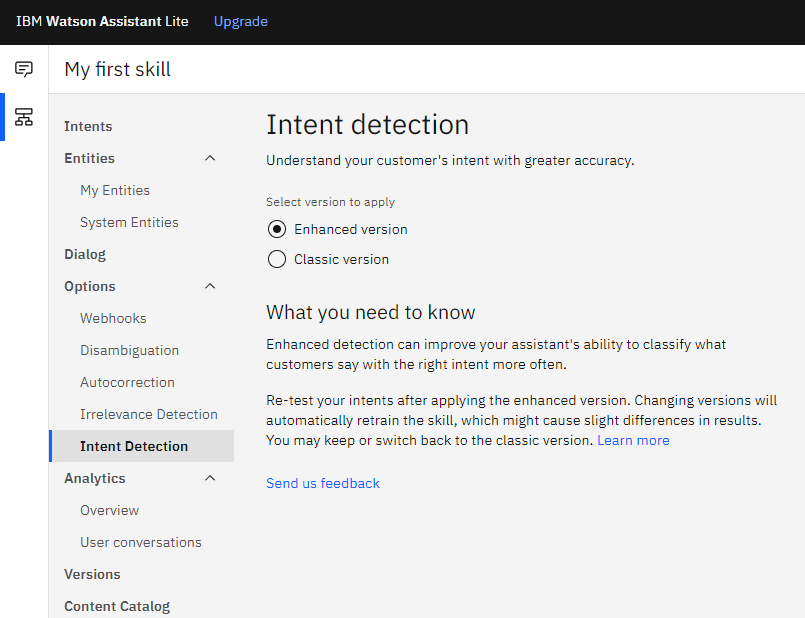805x618 pixels.
Task: Open the Learn more link
Action: point(633,440)
